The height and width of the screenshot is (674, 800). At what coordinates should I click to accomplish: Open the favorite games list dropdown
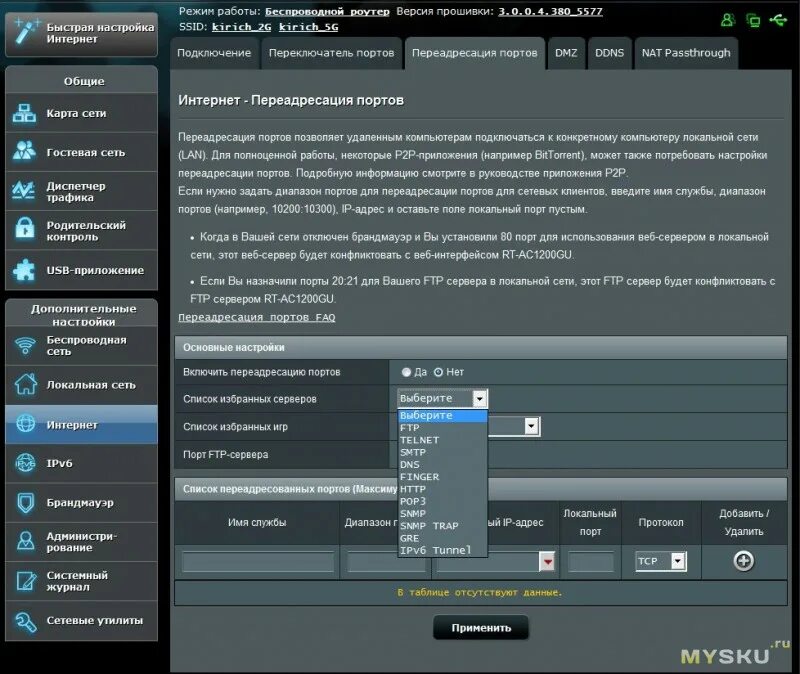tap(531, 426)
